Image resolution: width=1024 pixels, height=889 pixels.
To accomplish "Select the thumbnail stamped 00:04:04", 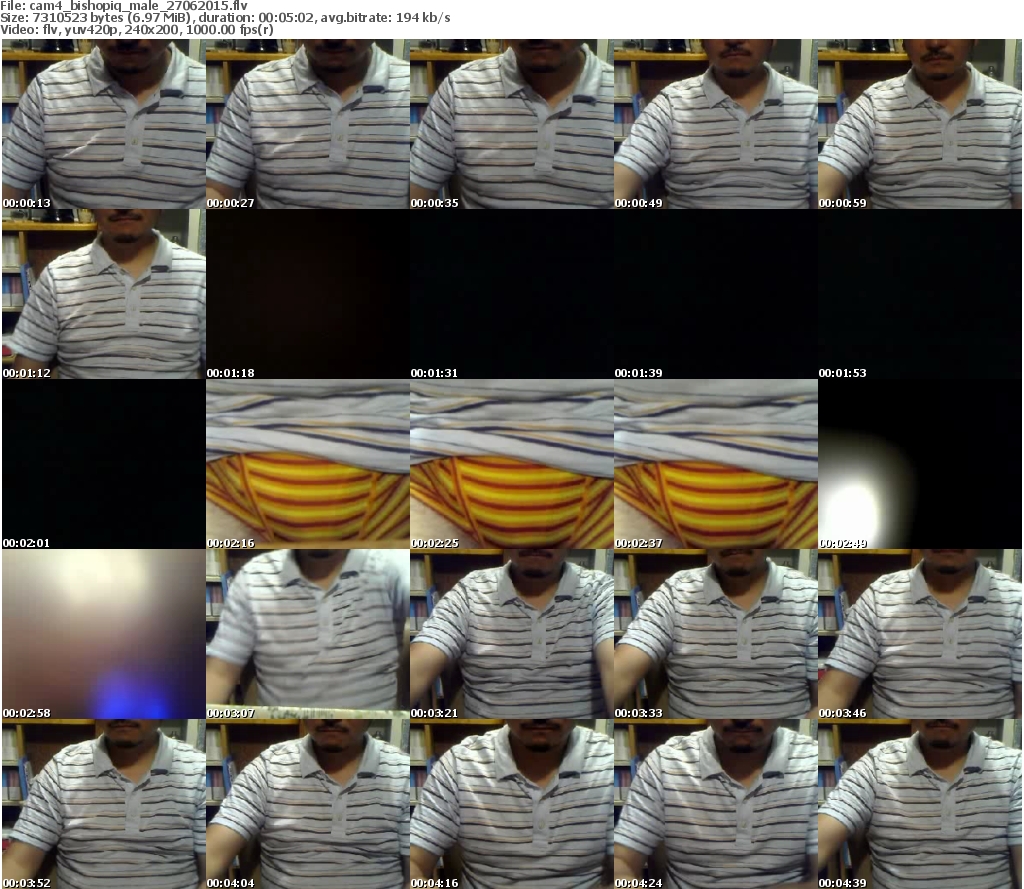I will pyautogui.click(x=308, y=804).
